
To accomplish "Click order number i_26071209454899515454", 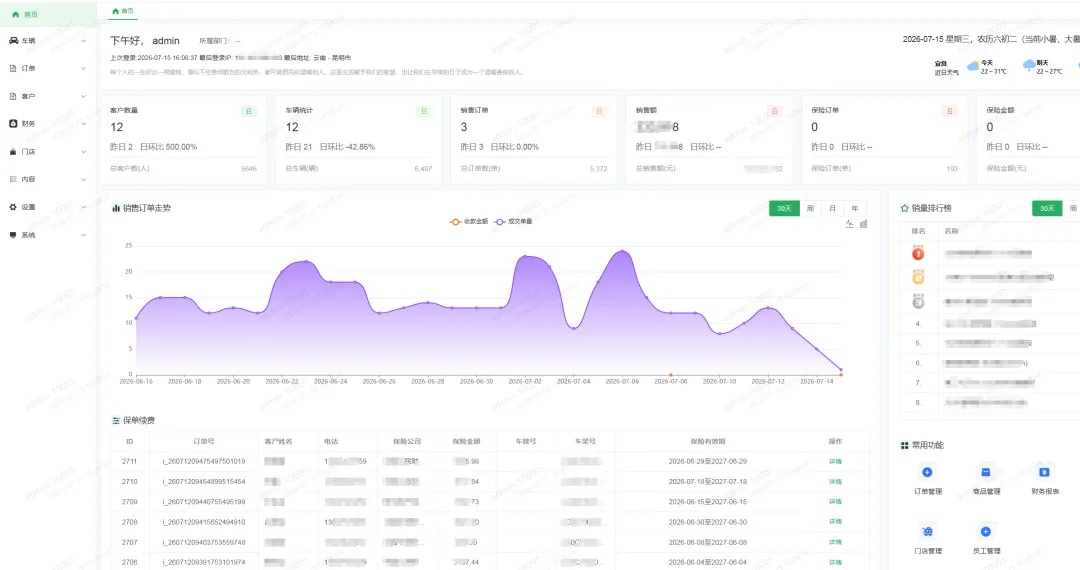I will [204, 481].
